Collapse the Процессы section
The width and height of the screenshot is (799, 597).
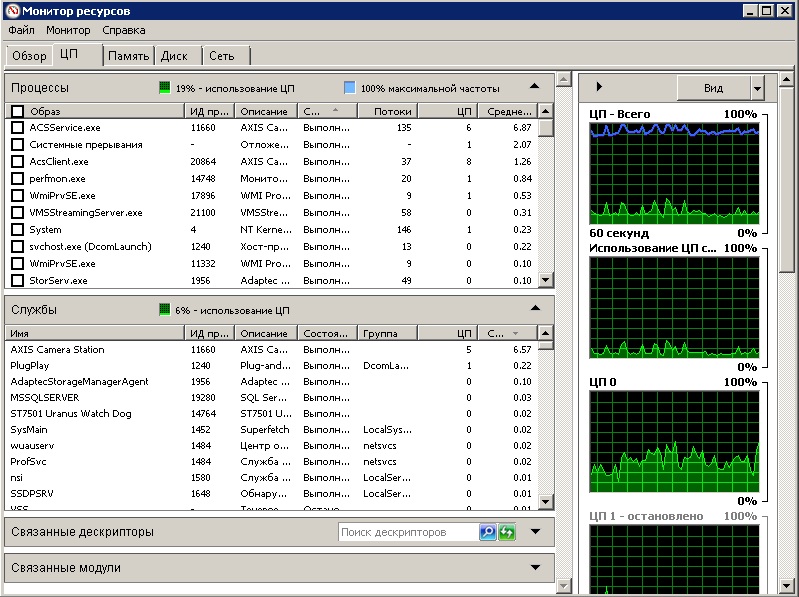pos(535,87)
